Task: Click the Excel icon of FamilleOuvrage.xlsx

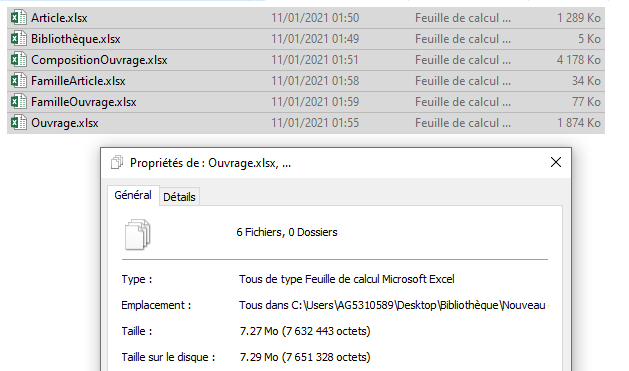Action: (18, 102)
